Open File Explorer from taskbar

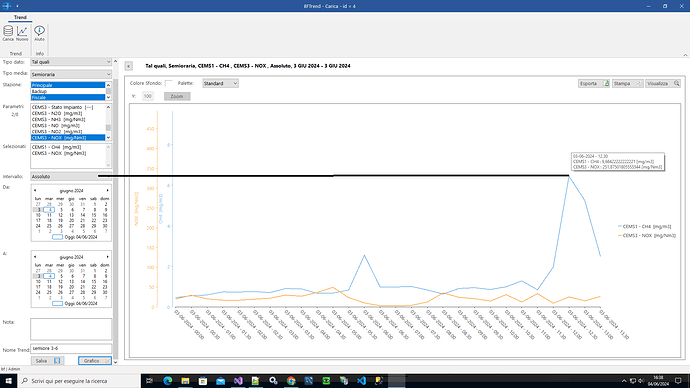[x=185, y=381]
